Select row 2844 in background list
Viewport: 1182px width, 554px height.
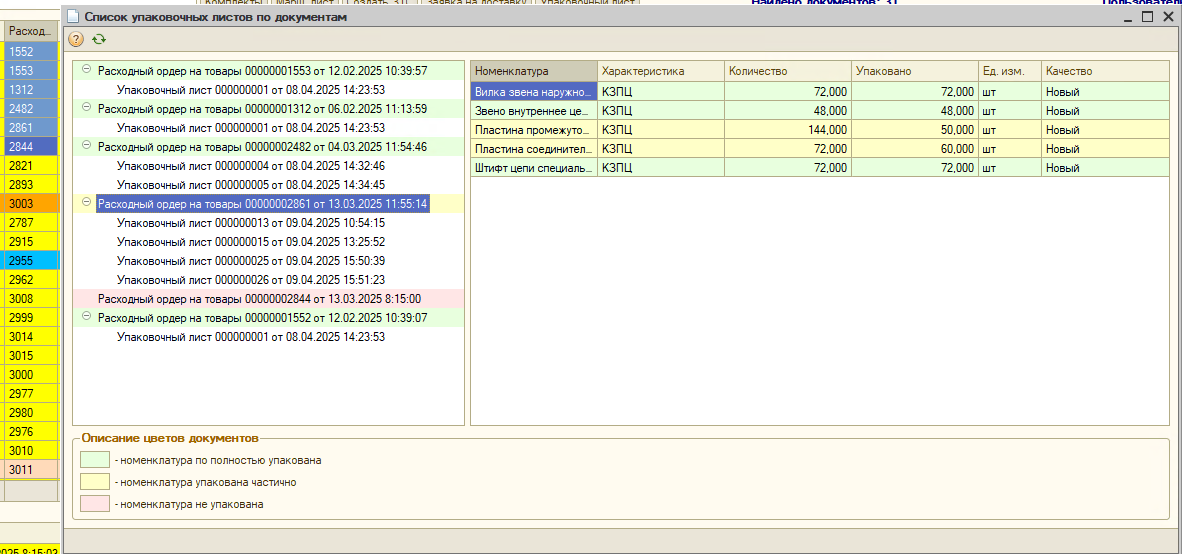point(31,146)
